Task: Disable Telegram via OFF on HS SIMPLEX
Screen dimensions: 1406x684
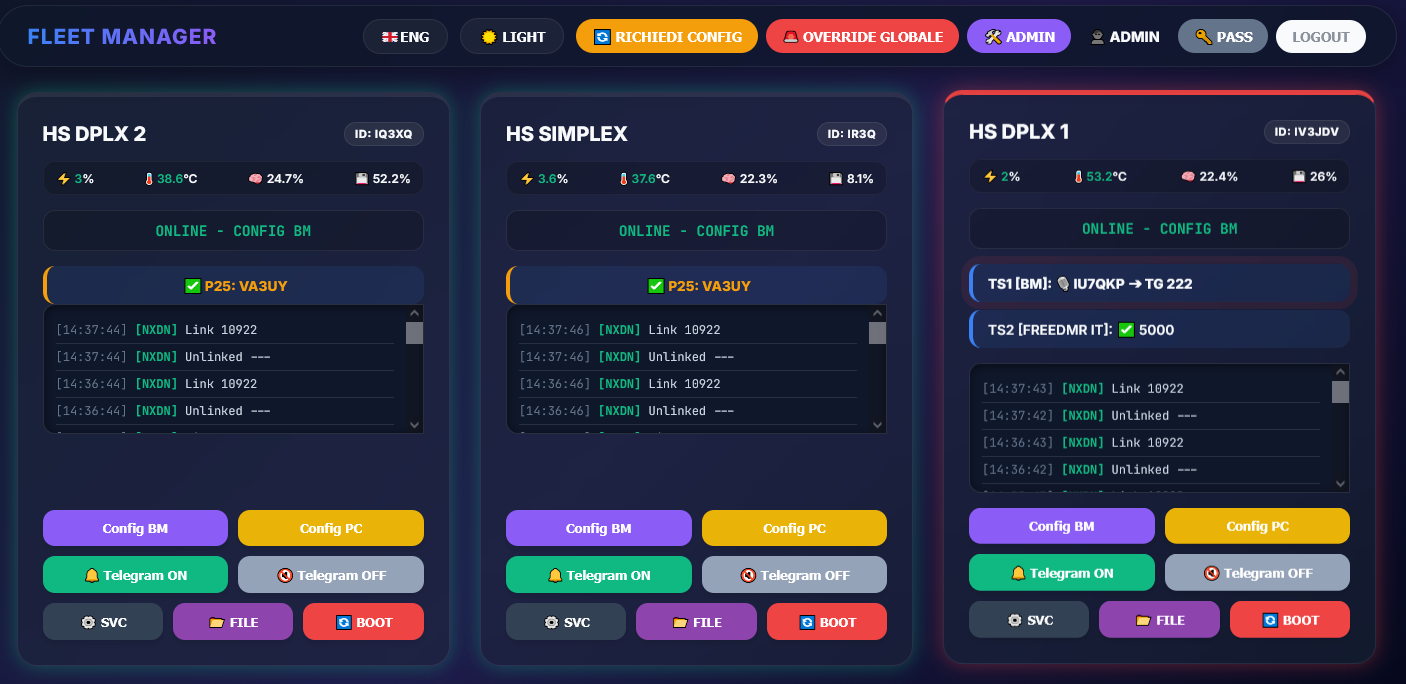Action: (794, 575)
